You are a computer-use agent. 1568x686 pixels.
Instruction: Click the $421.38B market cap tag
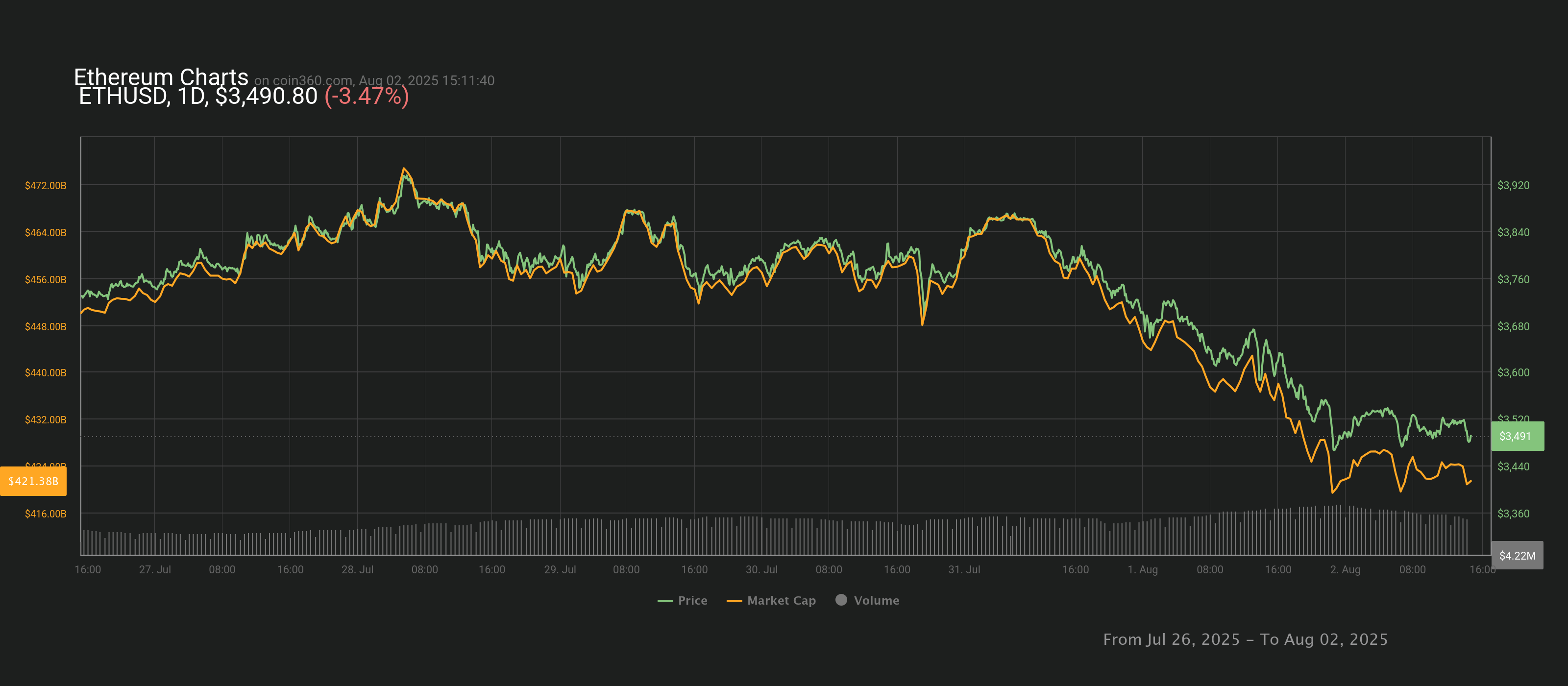pyautogui.click(x=33, y=481)
